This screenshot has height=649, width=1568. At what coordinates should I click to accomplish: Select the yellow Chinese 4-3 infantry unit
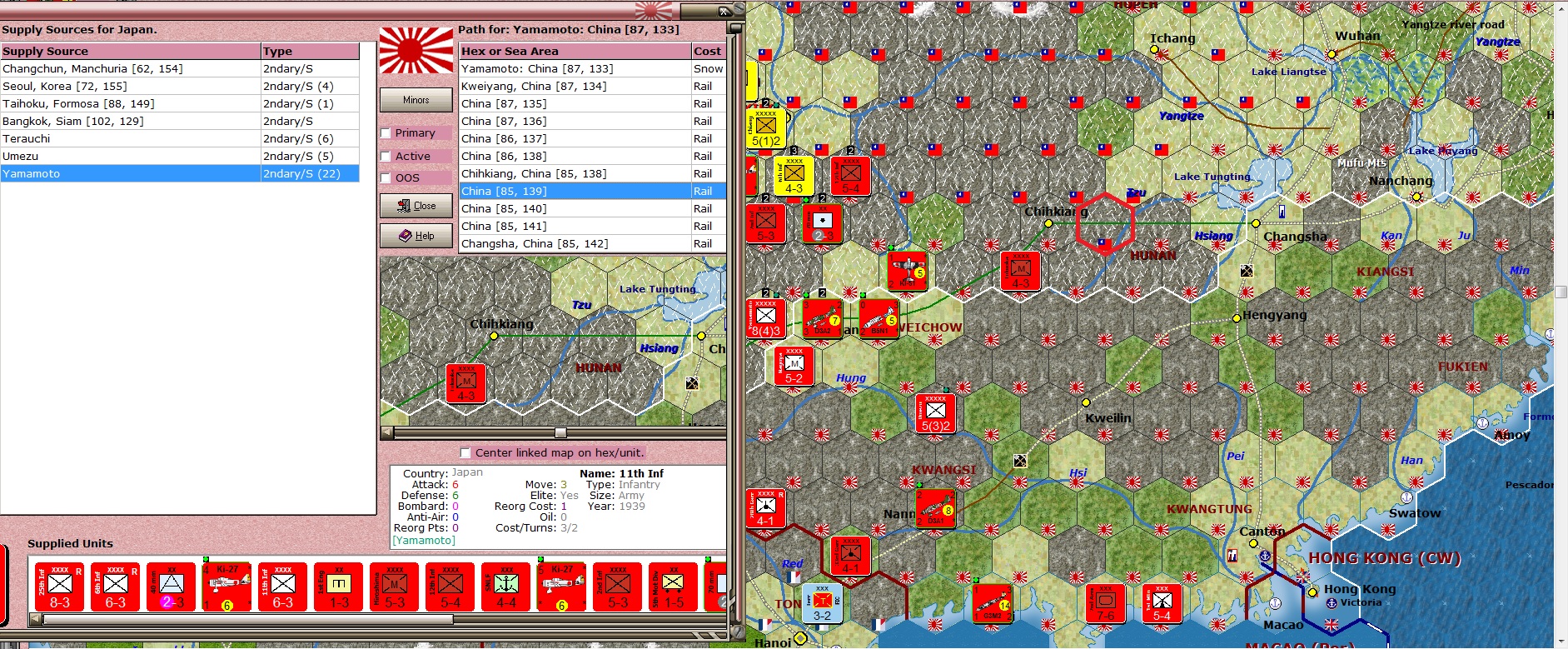pos(794,177)
